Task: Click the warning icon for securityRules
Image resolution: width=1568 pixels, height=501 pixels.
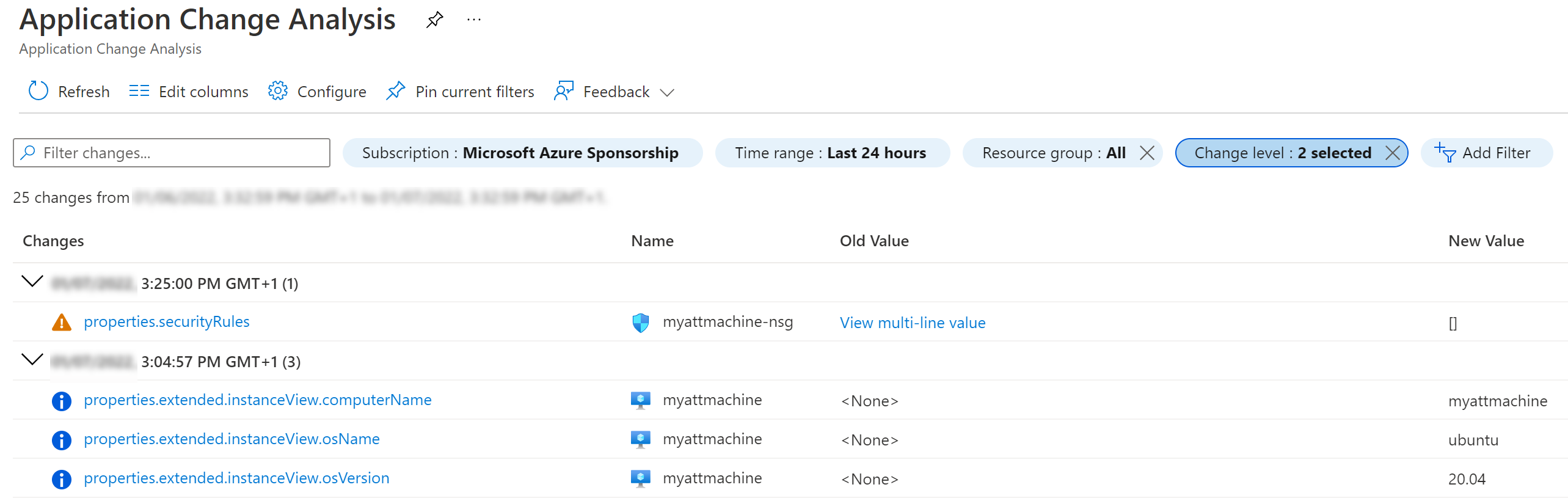Action: tap(62, 322)
